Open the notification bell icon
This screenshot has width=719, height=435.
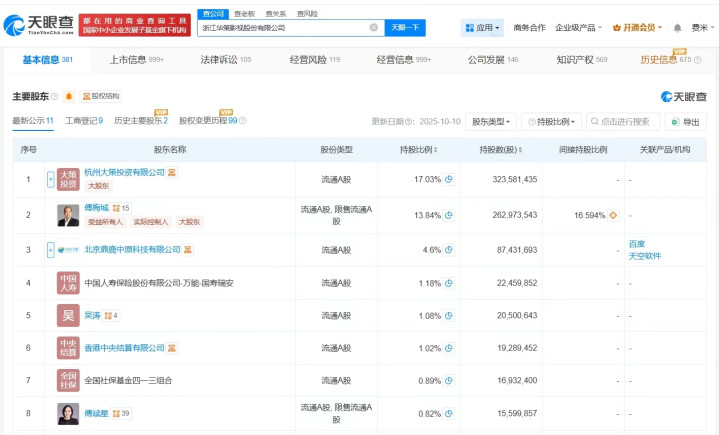point(677,28)
